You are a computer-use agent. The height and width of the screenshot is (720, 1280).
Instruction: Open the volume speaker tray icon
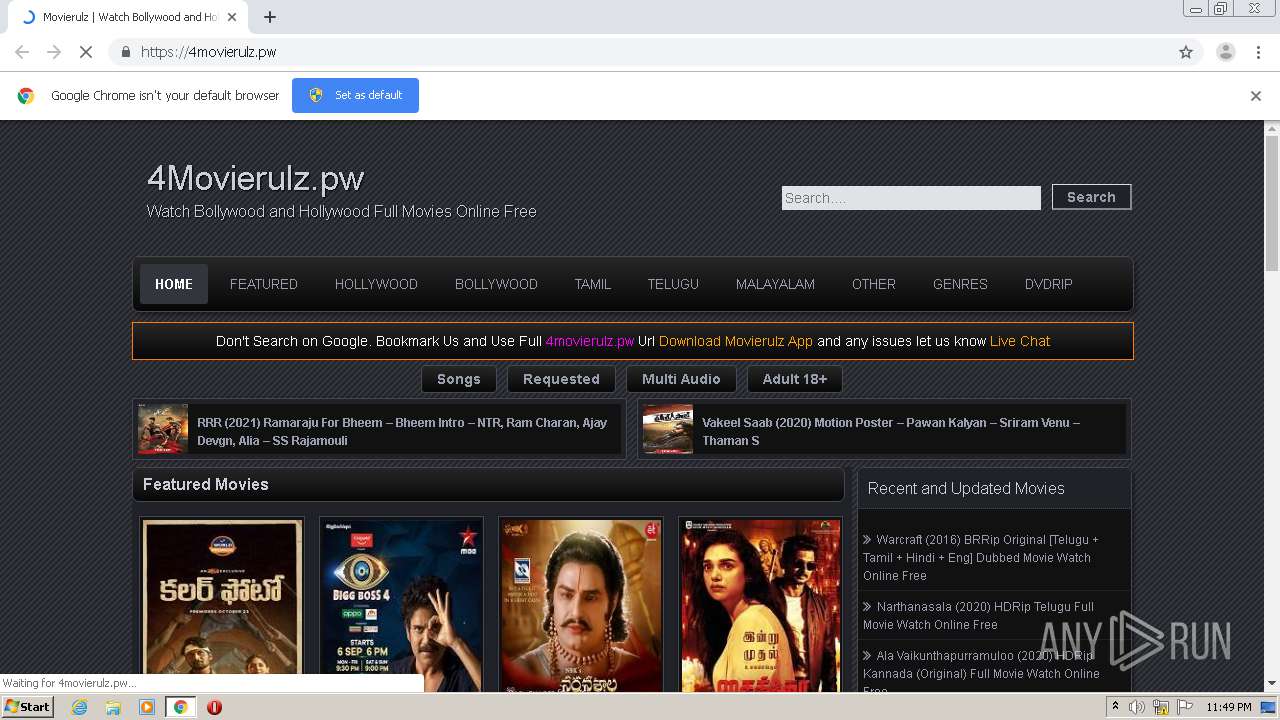1137,707
